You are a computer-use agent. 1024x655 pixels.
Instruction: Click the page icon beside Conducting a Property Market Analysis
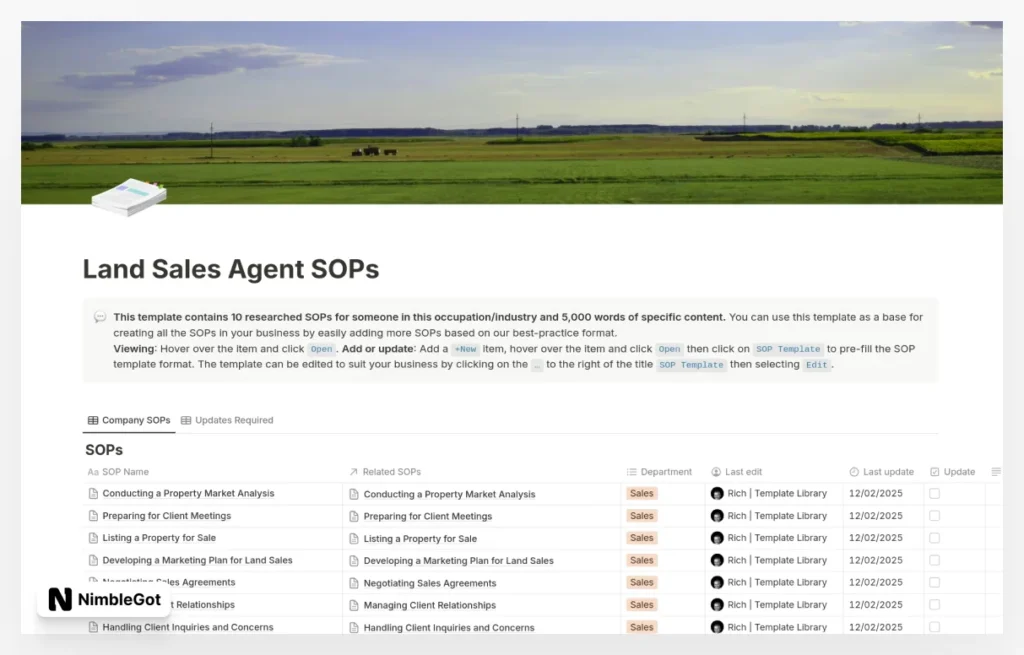pyautogui.click(x=93, y=493)
